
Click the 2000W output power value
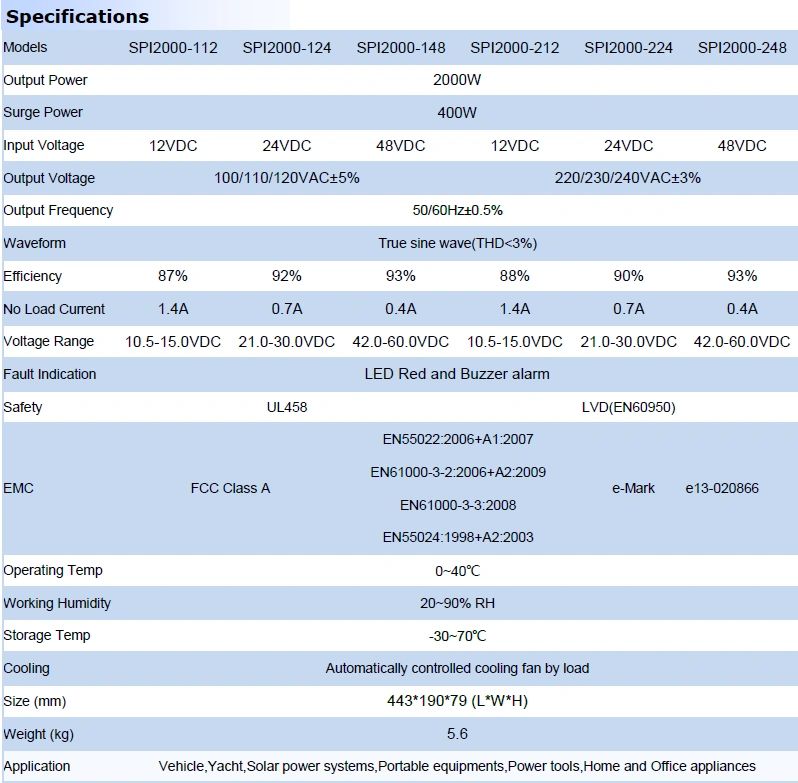point(457,80)
